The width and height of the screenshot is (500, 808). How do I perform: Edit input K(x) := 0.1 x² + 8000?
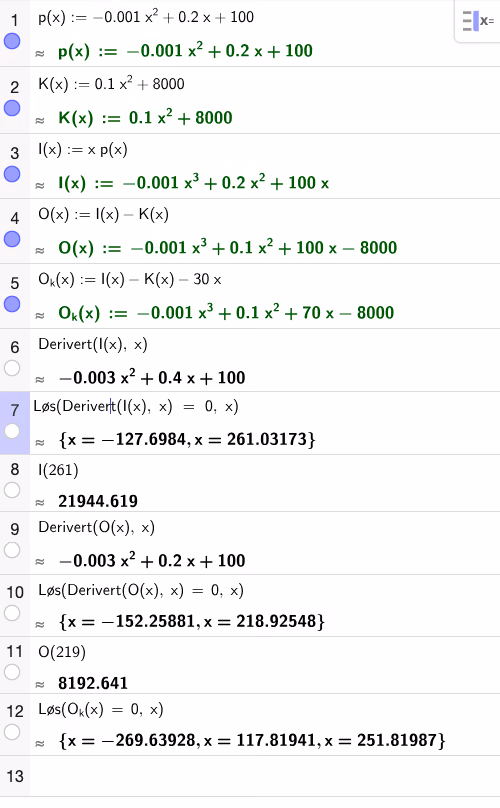click(111, 83)
